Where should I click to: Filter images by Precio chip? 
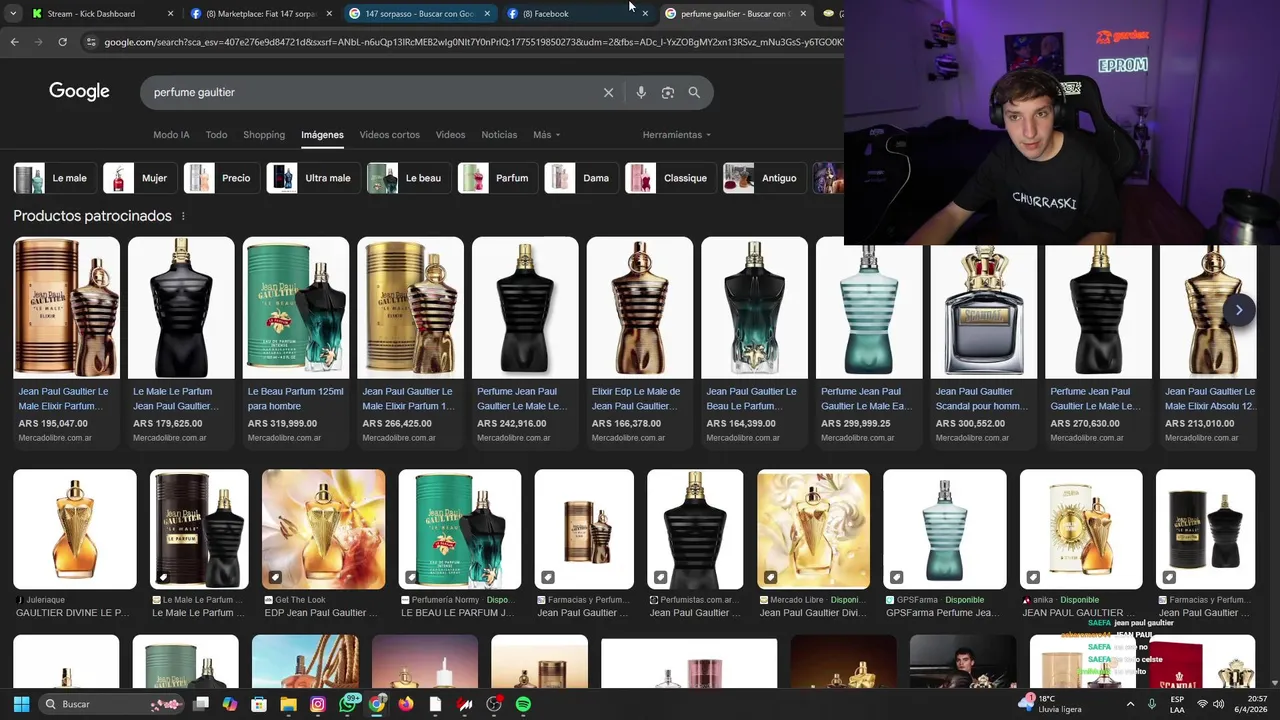pos(221,178)
